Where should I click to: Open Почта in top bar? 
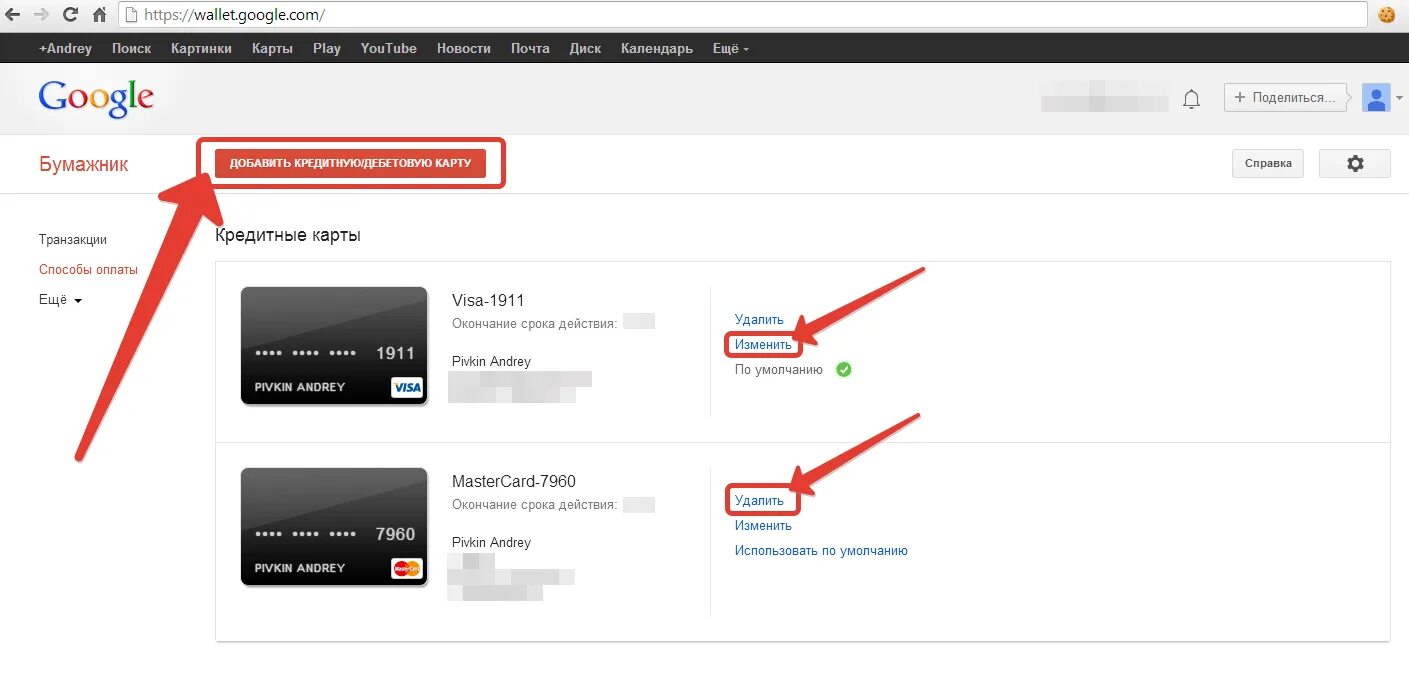530,48
